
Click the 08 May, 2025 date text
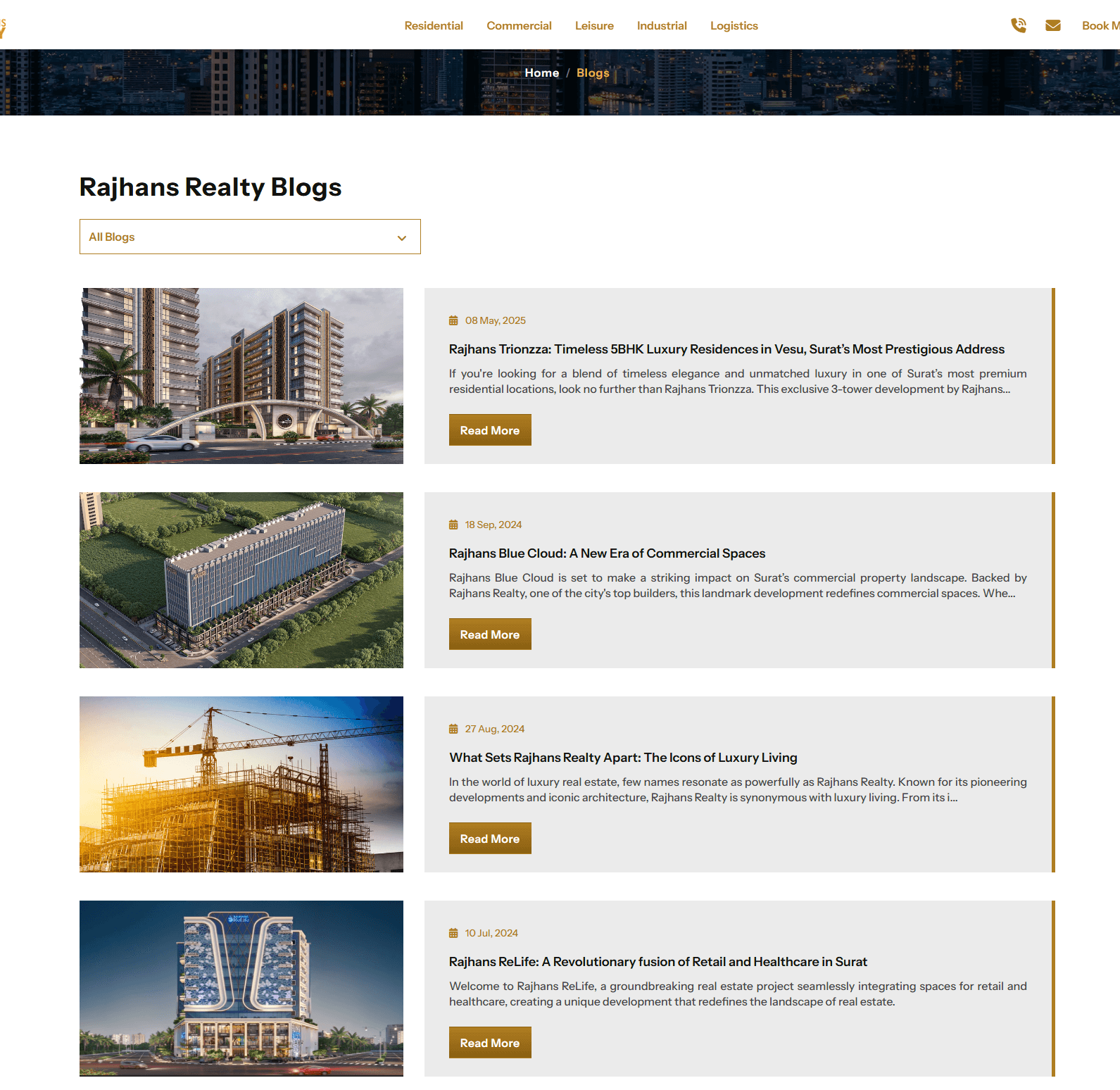click(x=495, y=320)
